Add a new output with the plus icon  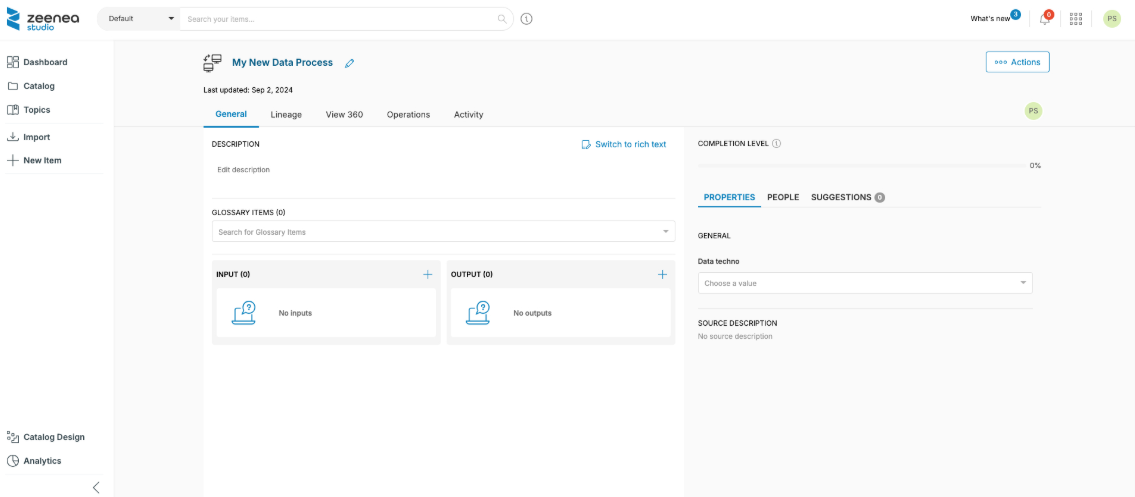(x=662, y=274)
